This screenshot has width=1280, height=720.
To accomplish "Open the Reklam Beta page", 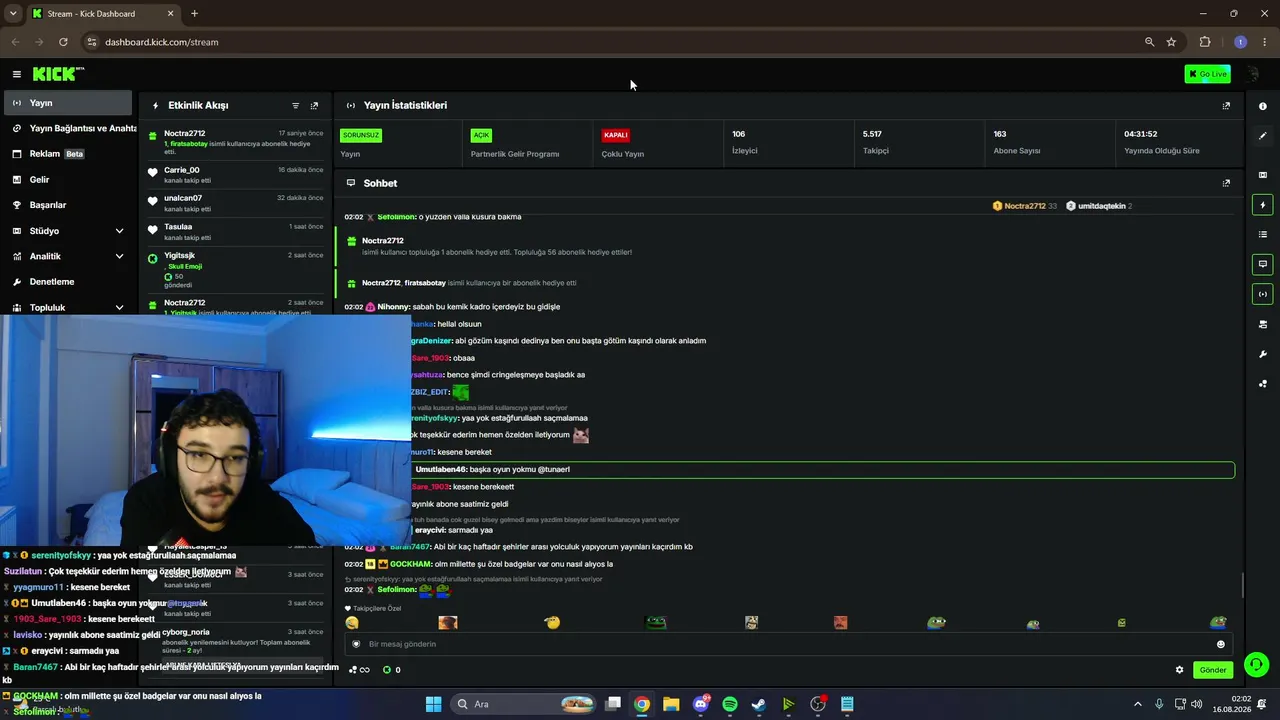I will [66, 154].
